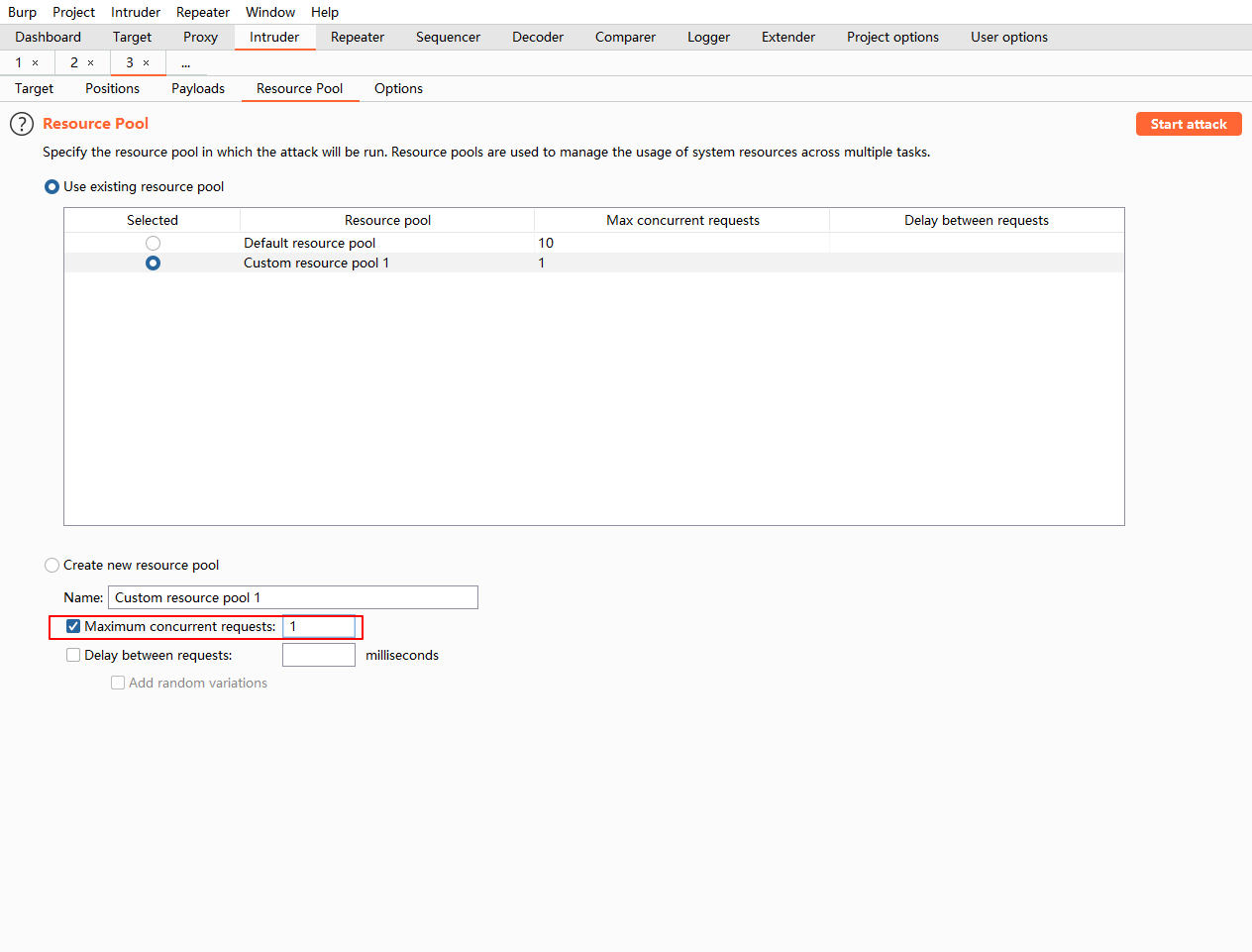The width and height of the screenshot is (1252, 952).
Task: Click the Delay between requests milliseconds field
Action: [319, 655]
